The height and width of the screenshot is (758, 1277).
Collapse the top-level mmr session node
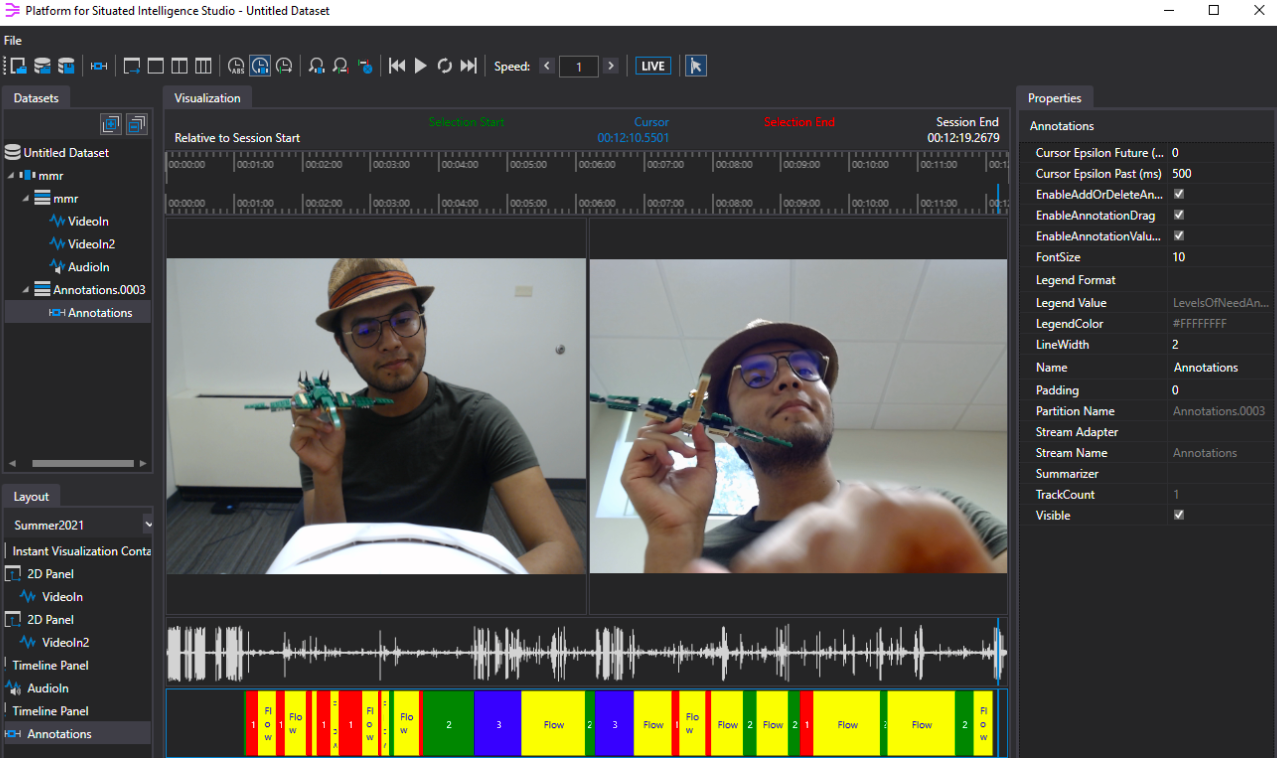tap(11, 175)
